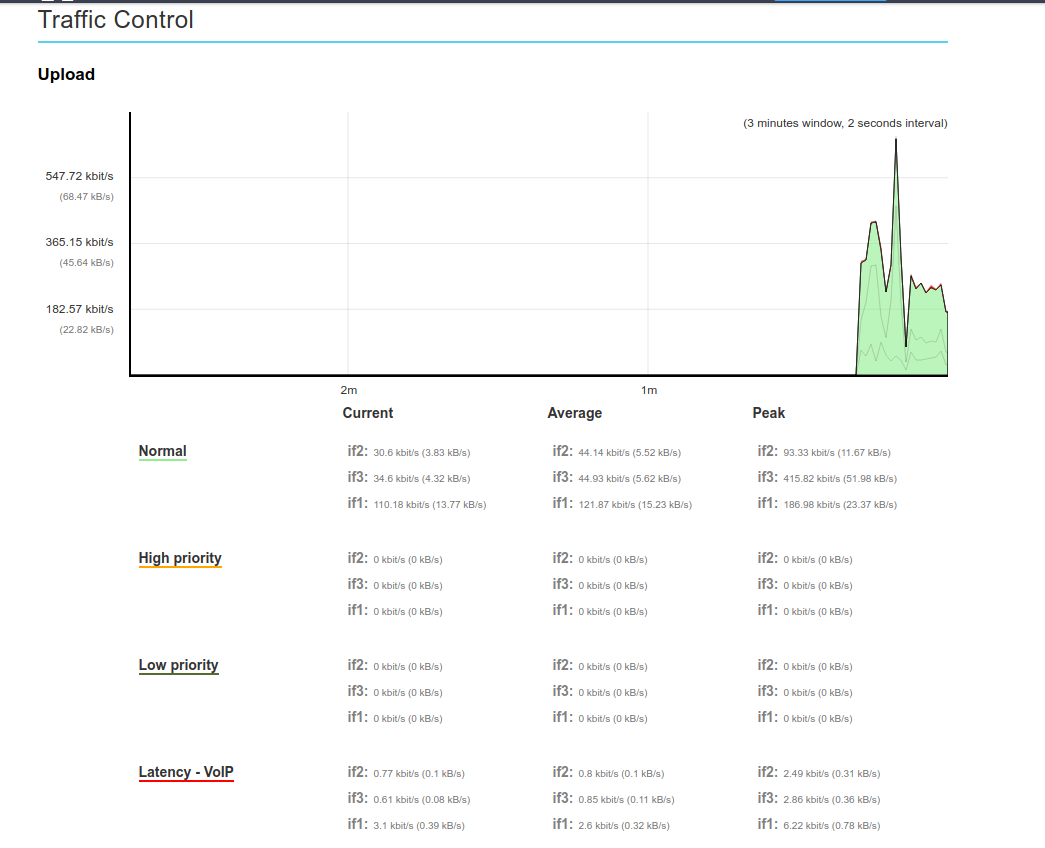Click the Latency - VoIP class label
The width and height of the screenshot is (1045, 848).
[x=186, y=772]
